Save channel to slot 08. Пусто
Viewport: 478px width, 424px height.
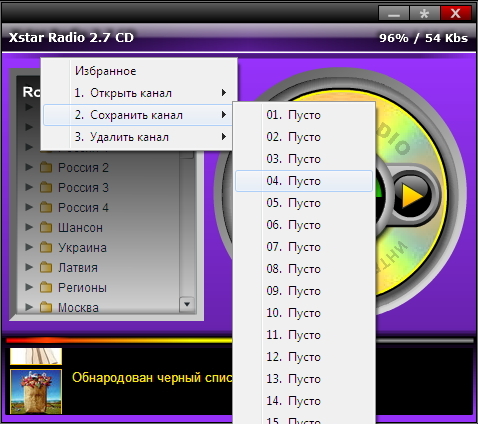point(304,269)
